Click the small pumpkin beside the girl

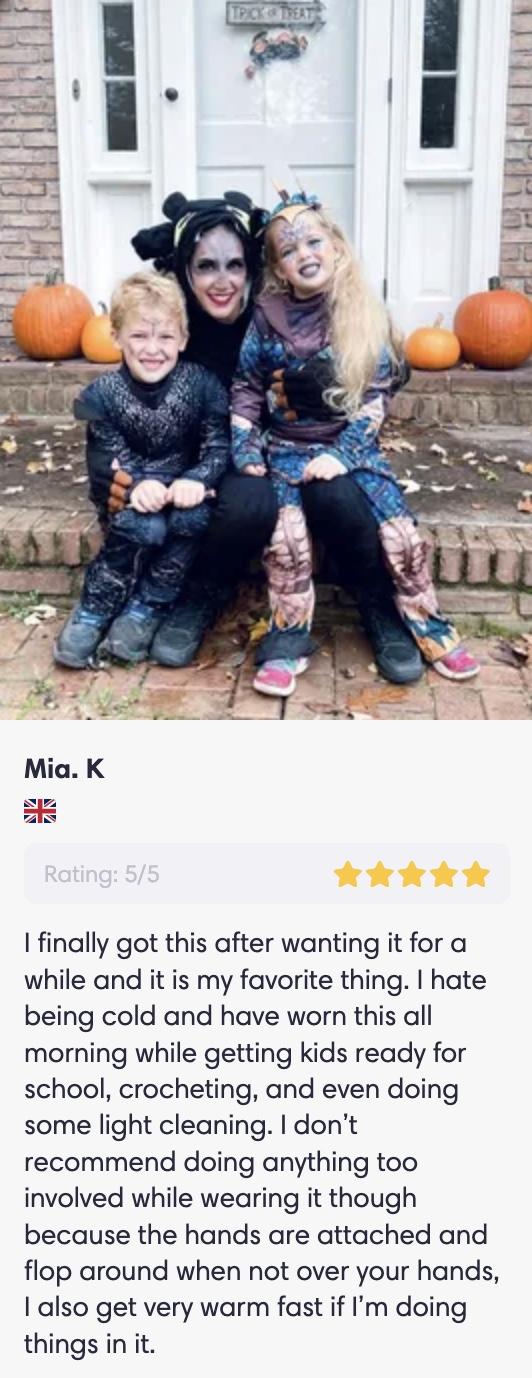432,345
